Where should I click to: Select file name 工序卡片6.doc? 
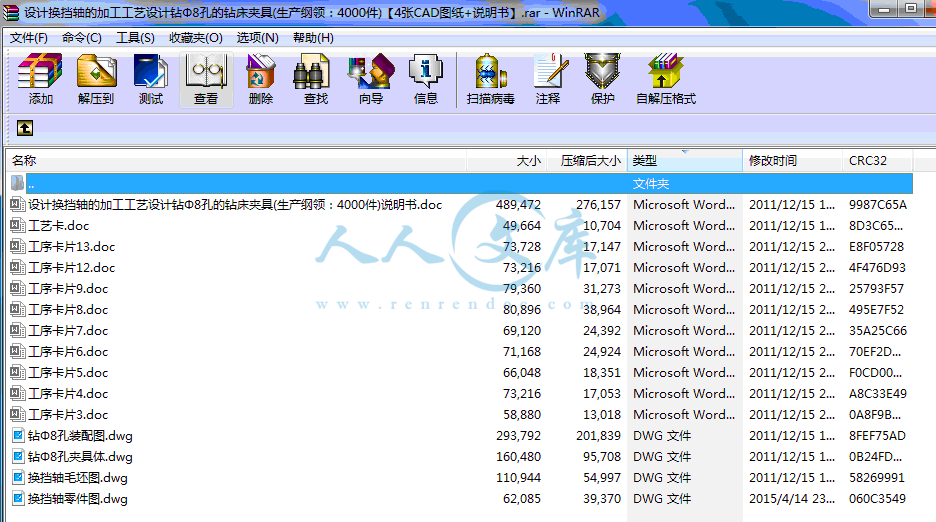68,351
